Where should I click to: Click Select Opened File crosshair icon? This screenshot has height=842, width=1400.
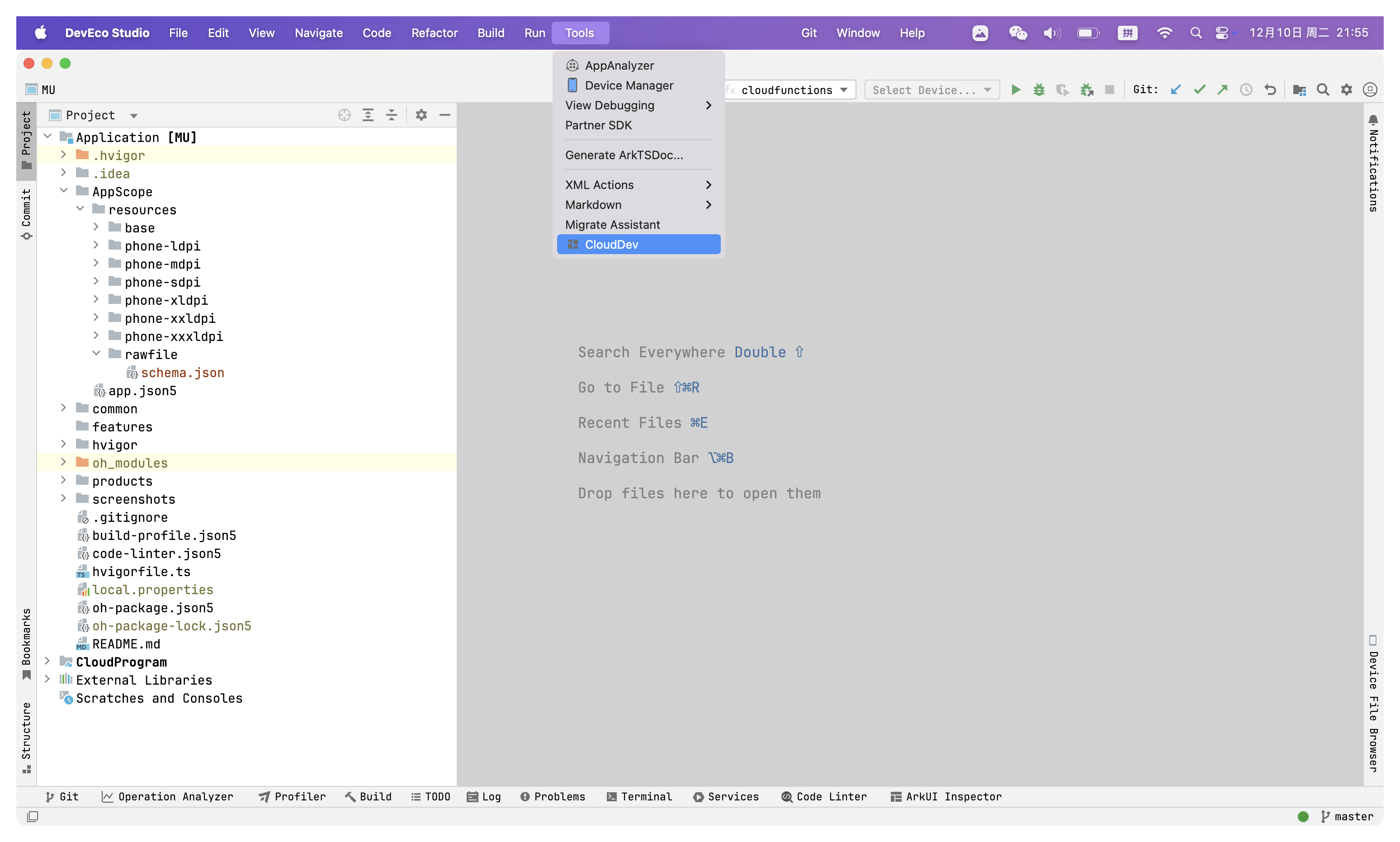[x=344, y=115]
